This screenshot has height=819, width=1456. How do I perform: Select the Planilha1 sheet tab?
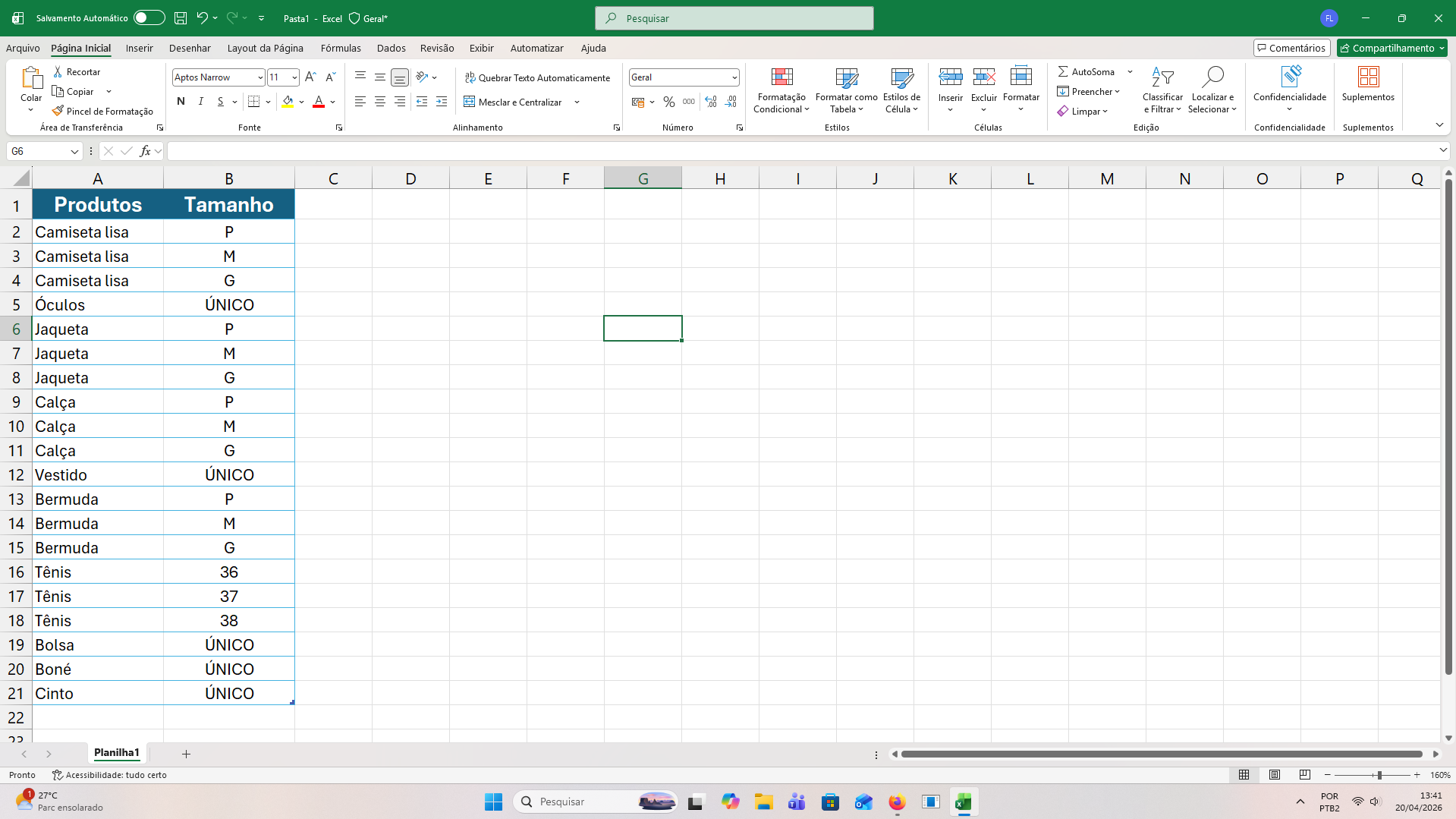(117, 753)
